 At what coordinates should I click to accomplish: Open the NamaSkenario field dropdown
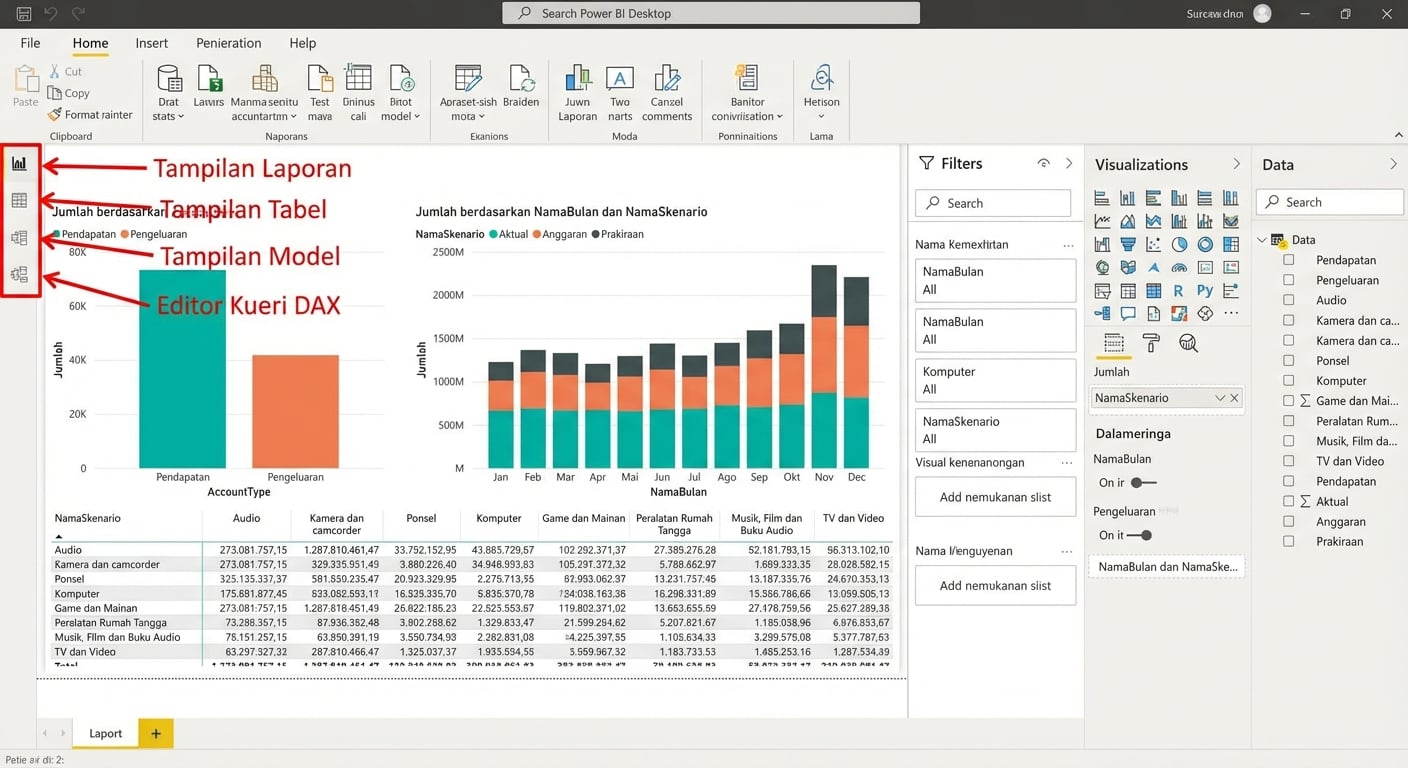coord(1221,398)
